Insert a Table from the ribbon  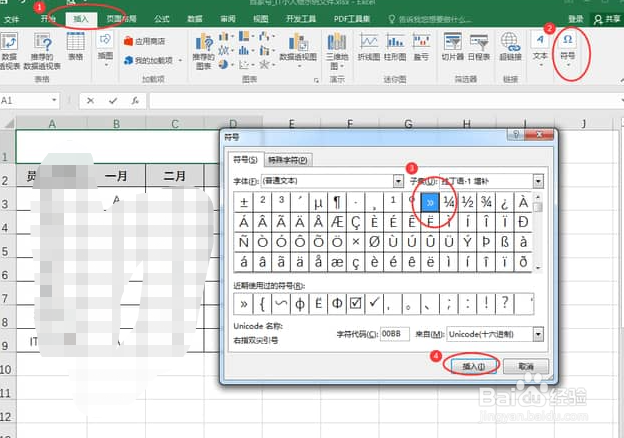76,47
